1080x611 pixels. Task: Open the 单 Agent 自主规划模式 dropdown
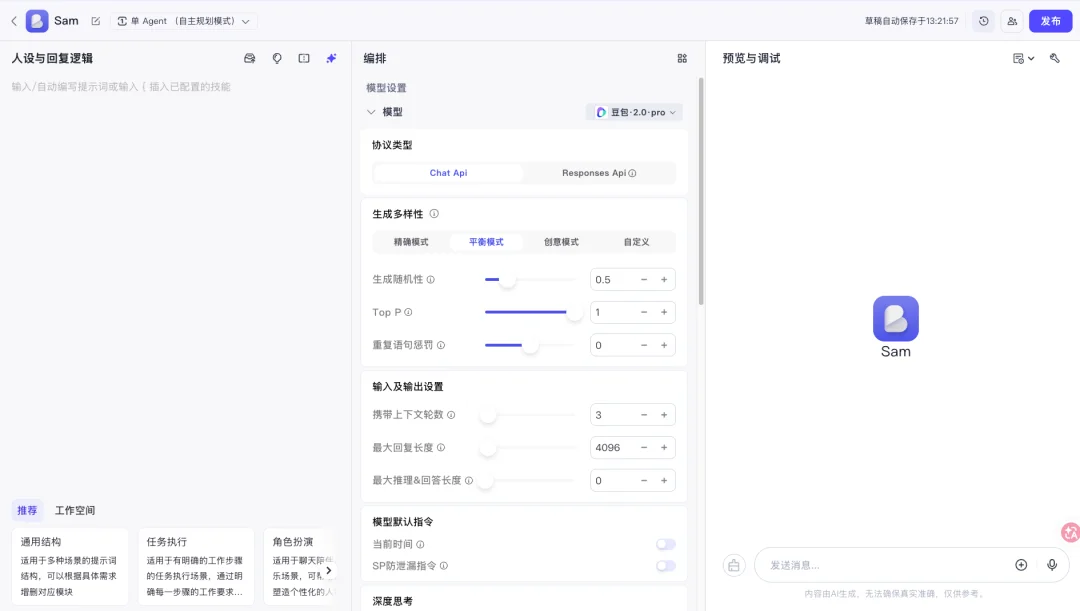[x=183, y=20]
